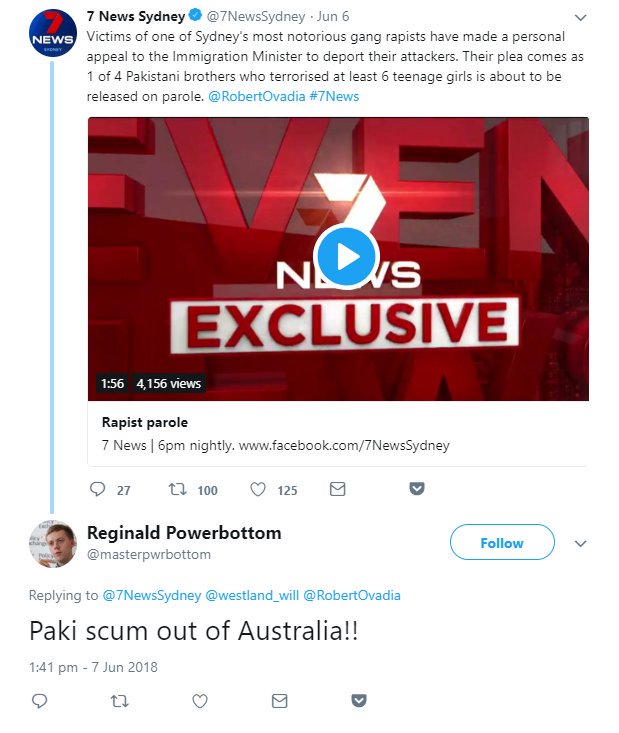This screenshot has height=733, width=619.
Task: Reply to the 7 News Sydney tweet
Action: point(97,490)
